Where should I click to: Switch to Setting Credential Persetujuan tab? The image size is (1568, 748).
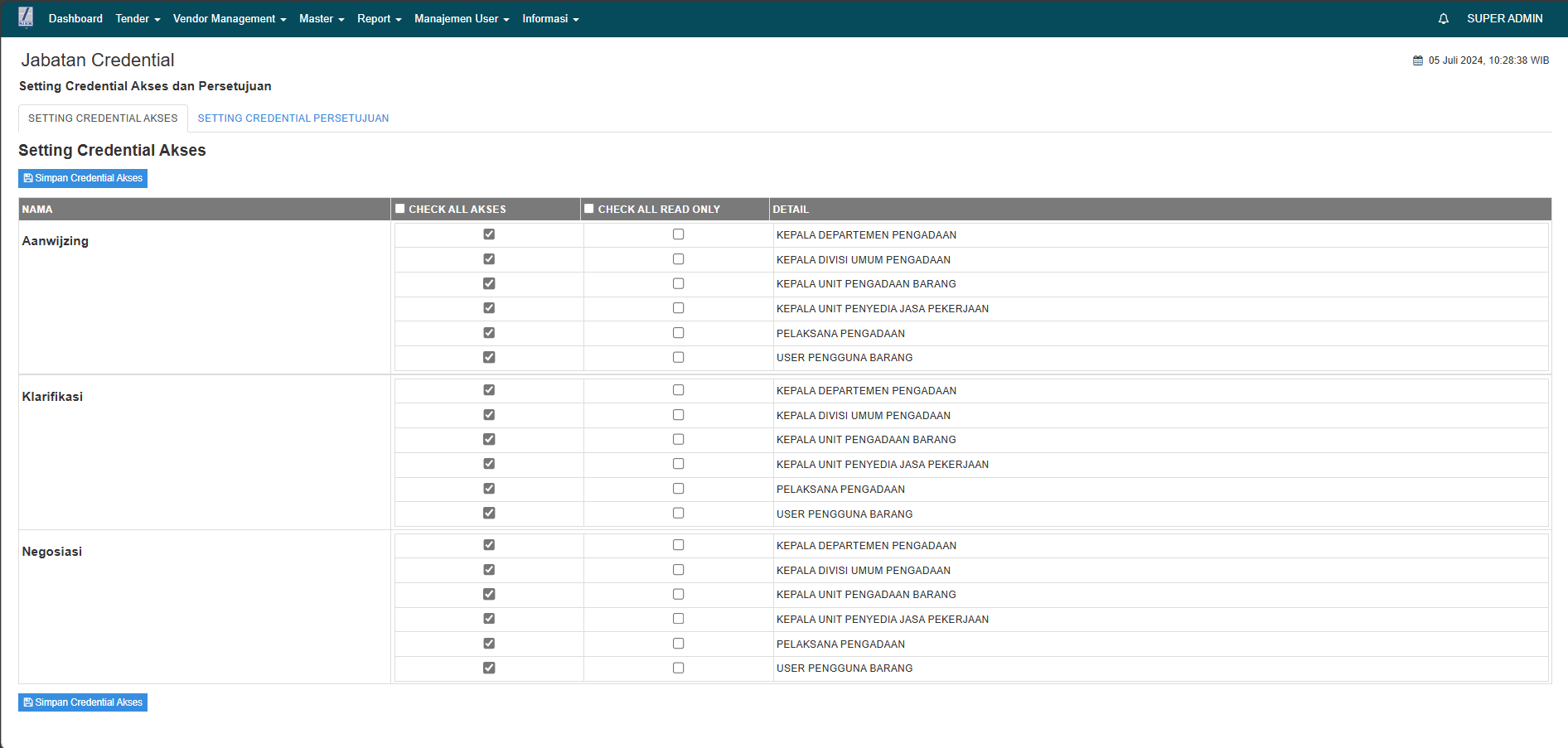coord(293,118)
